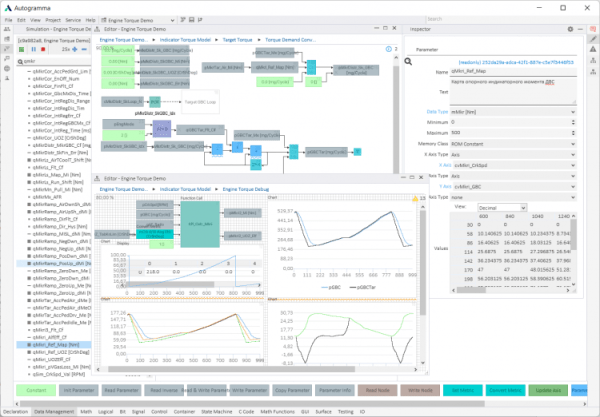Screen dimensions: 600x417
Task: Switch to the C Code palette tab
Action: pos(246,412)
